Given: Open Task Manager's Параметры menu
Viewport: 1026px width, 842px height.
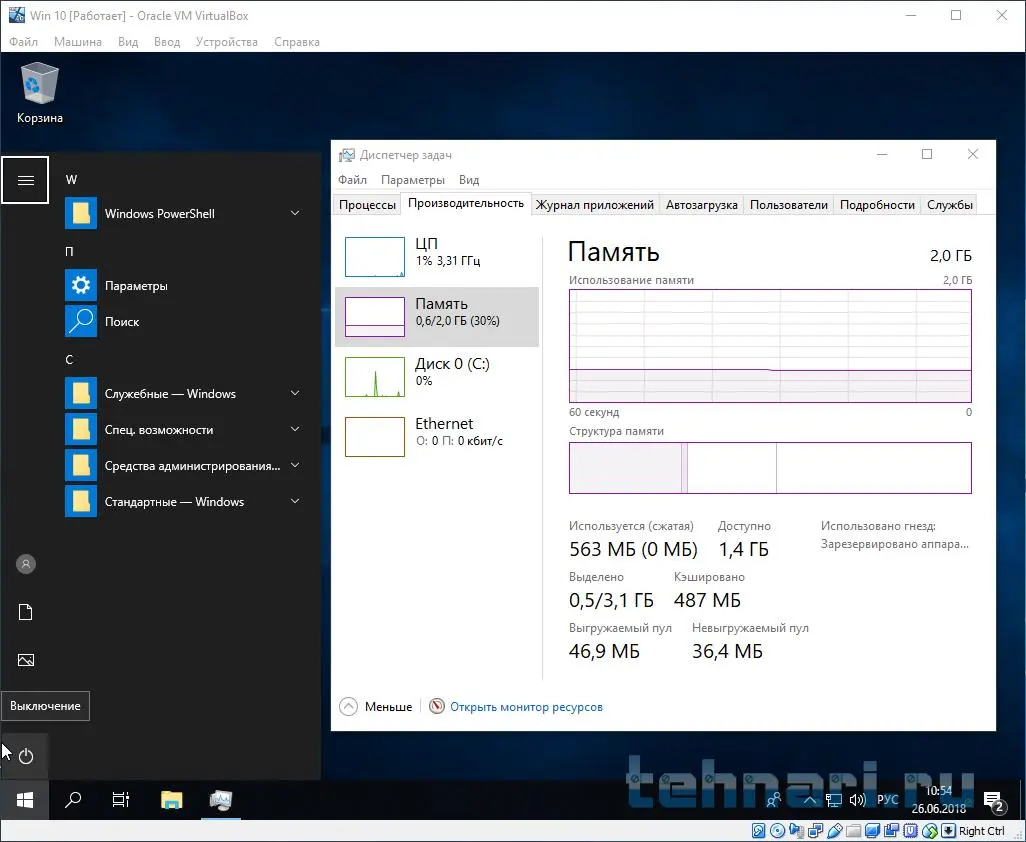Looking at the screenshot, I should (x=412, y=180).
